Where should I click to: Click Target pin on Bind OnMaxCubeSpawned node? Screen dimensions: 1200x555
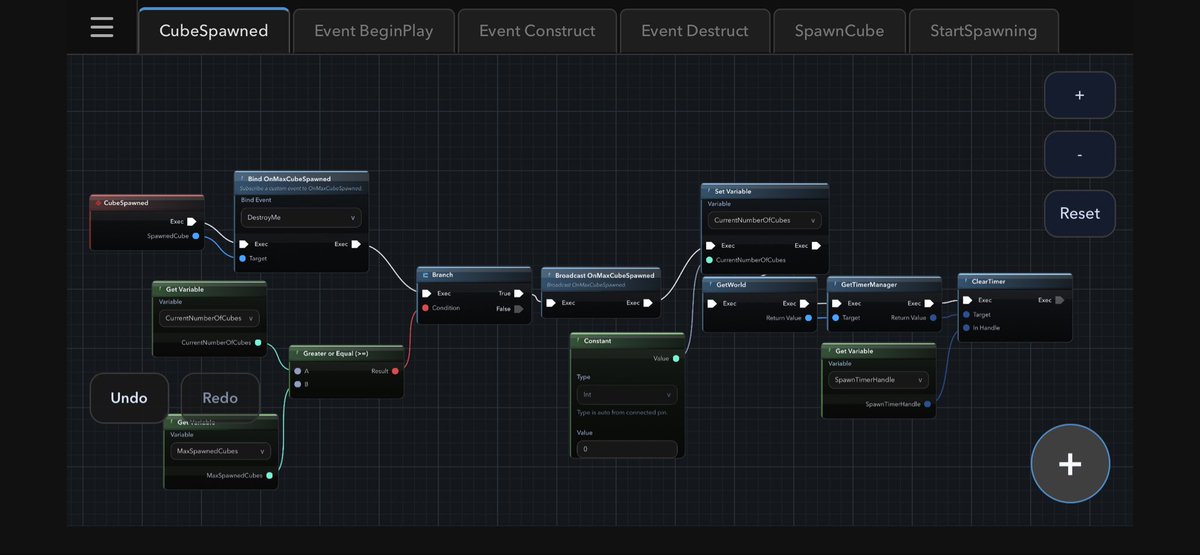point(243,258)
